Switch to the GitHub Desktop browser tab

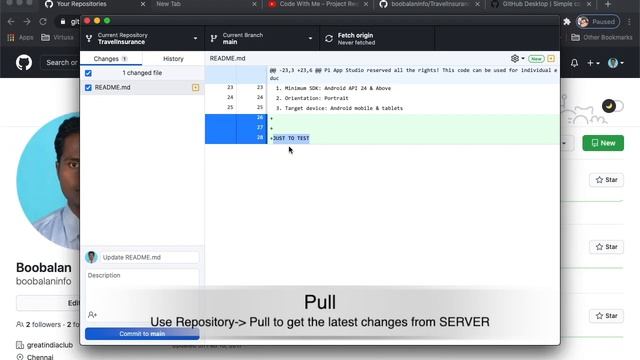537,4
